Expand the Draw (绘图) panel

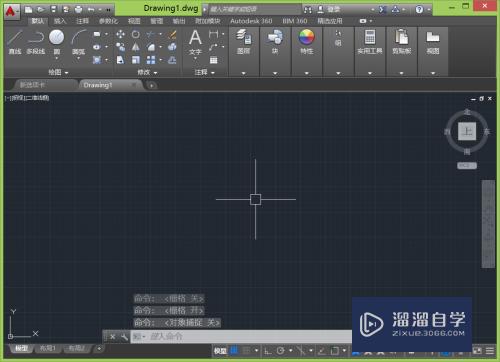click(58, 72)
